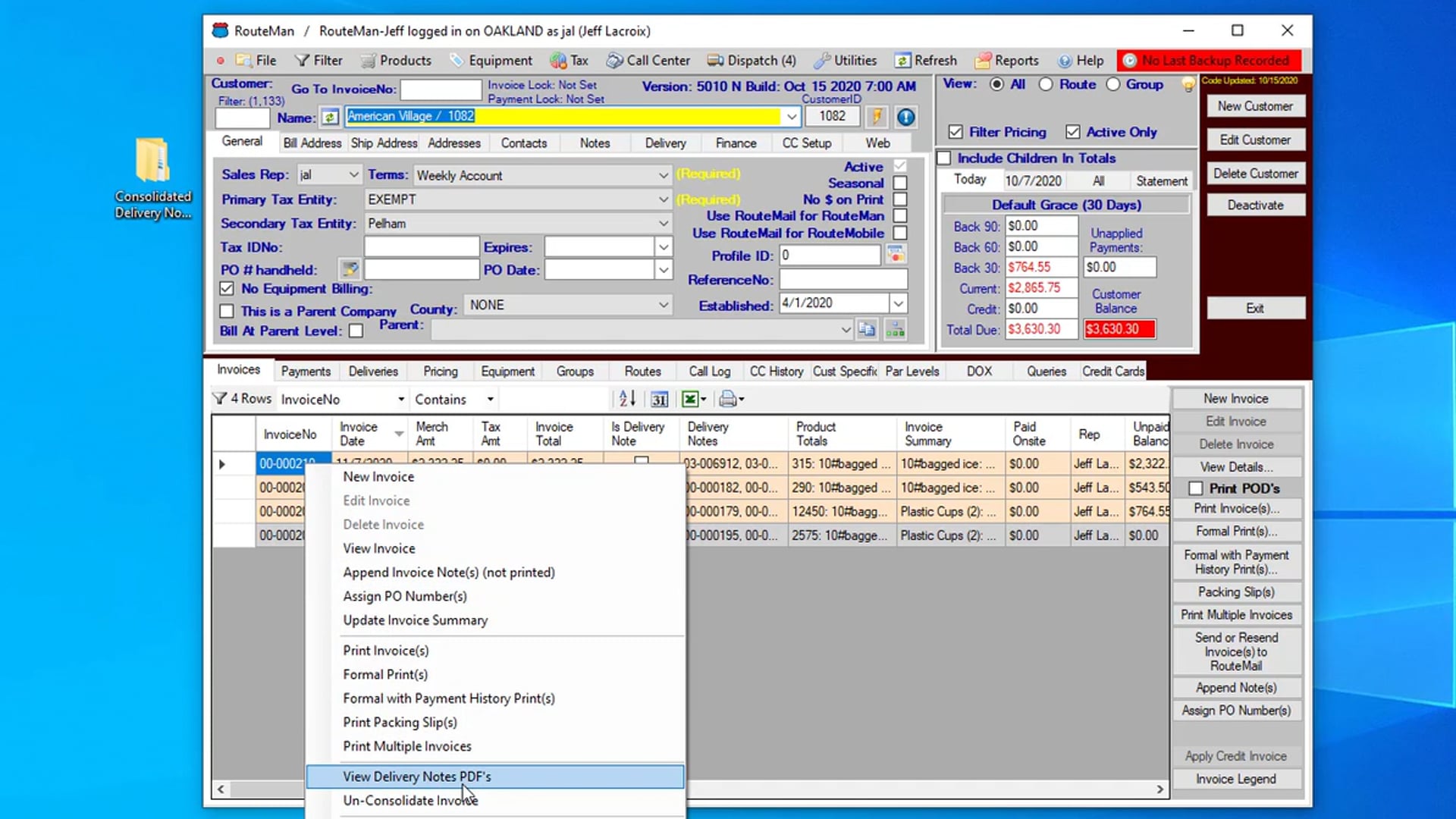Image resolution: width=1456 pixels, height=819 pixels.
Task: Expand the County dropdown
Action: tap(663, 305)
